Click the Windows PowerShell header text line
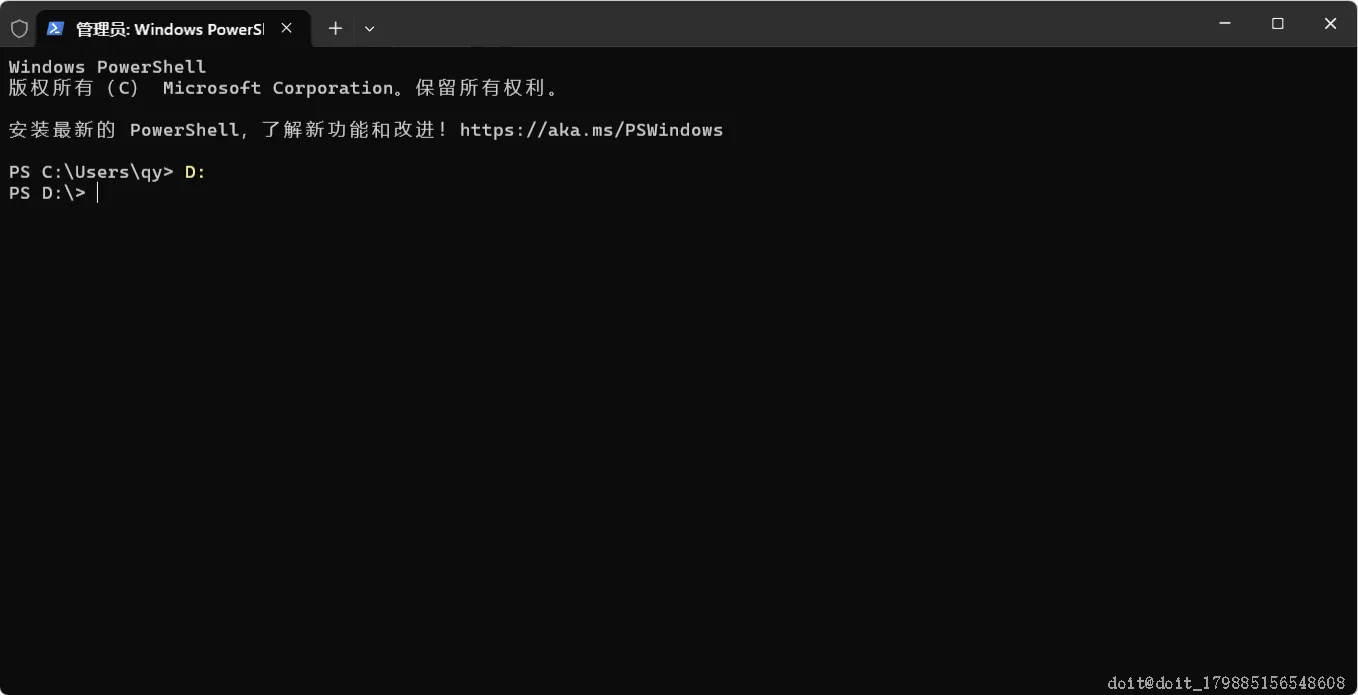 (107, 67)
